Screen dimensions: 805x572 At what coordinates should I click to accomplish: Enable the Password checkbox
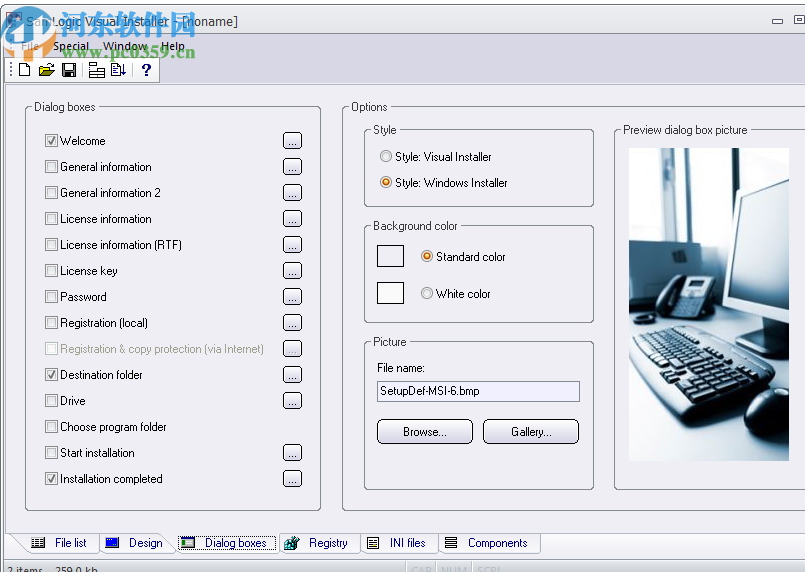(51, 297)
